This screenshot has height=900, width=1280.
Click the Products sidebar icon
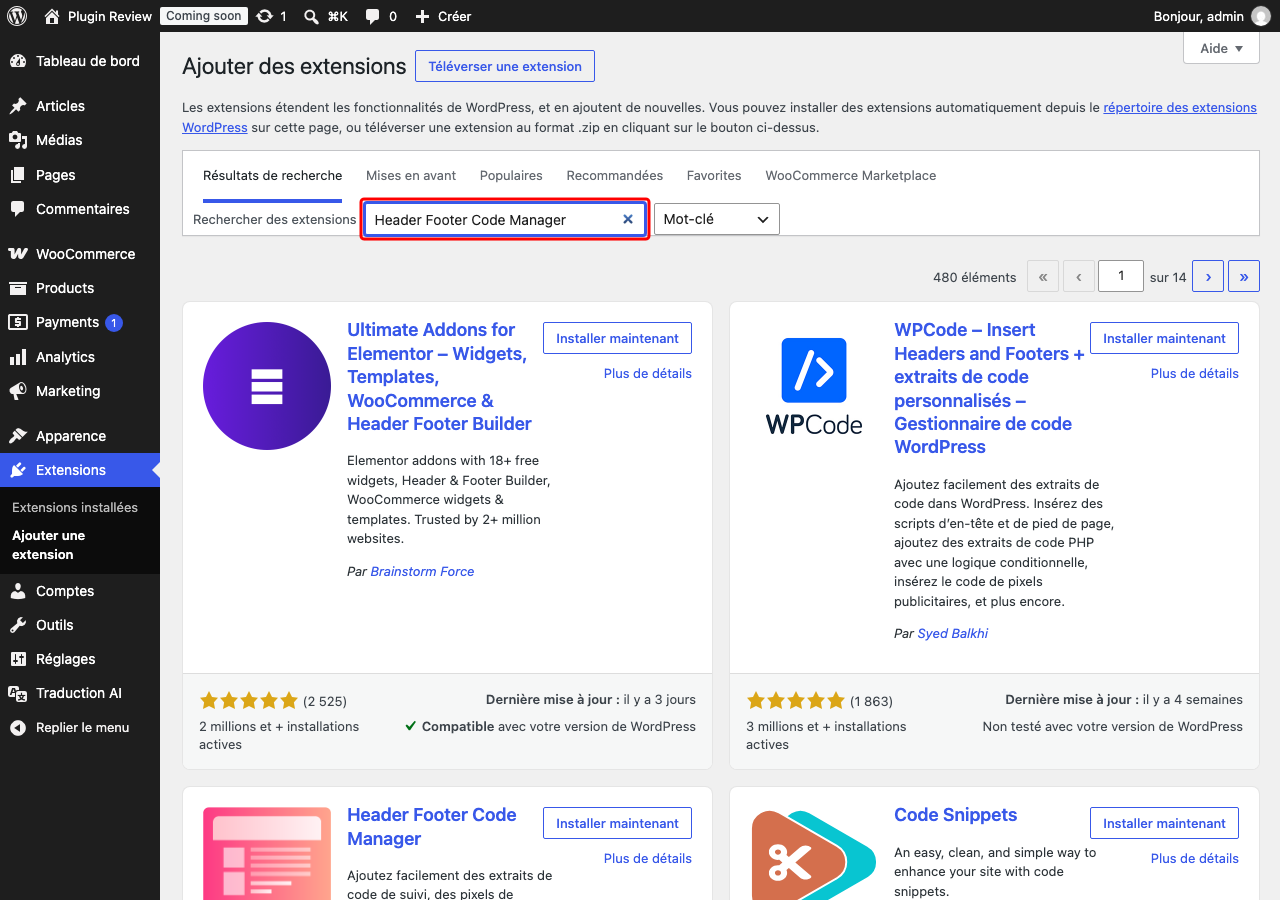point(18,288)
